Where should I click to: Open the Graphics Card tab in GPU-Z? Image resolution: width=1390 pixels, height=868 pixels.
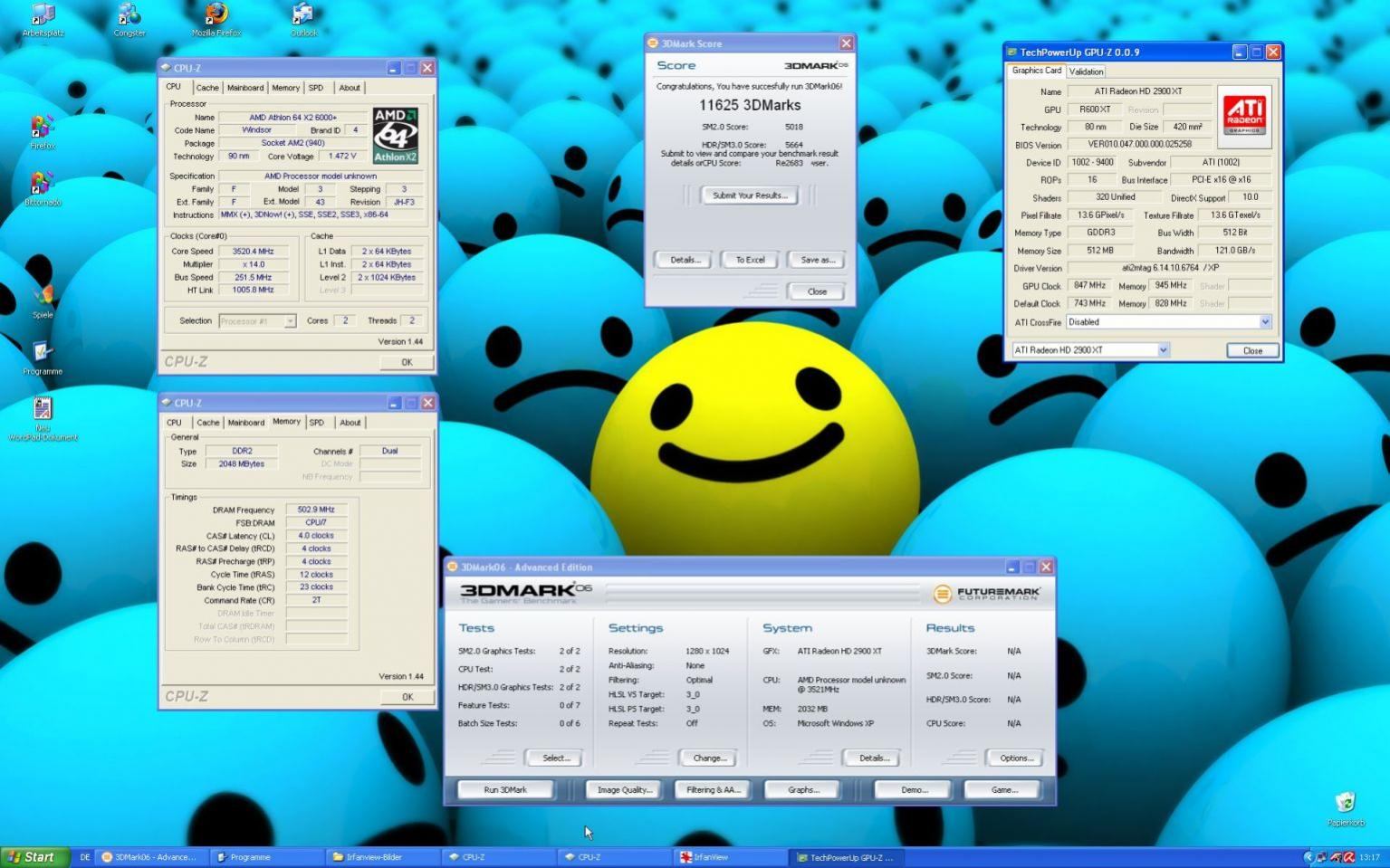point(1036,71)
